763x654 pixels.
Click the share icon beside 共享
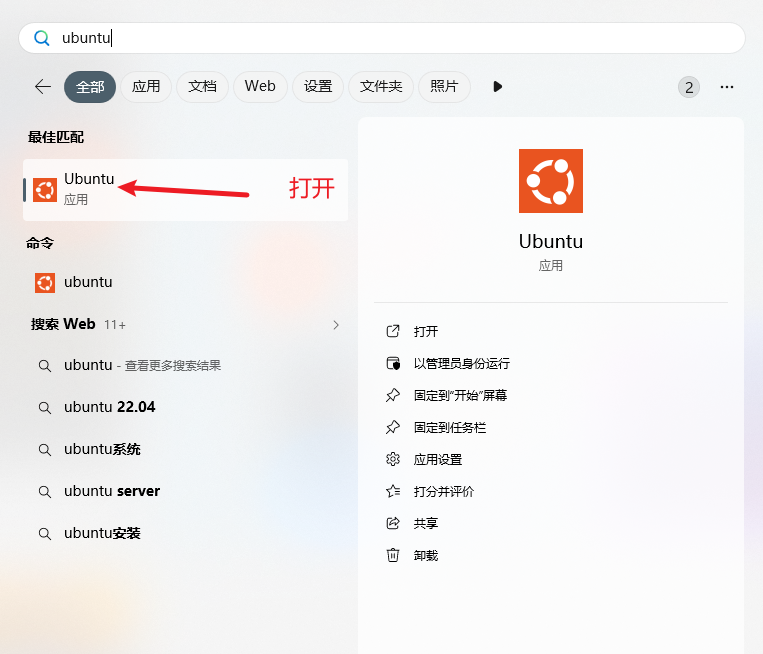coord(393,523)
